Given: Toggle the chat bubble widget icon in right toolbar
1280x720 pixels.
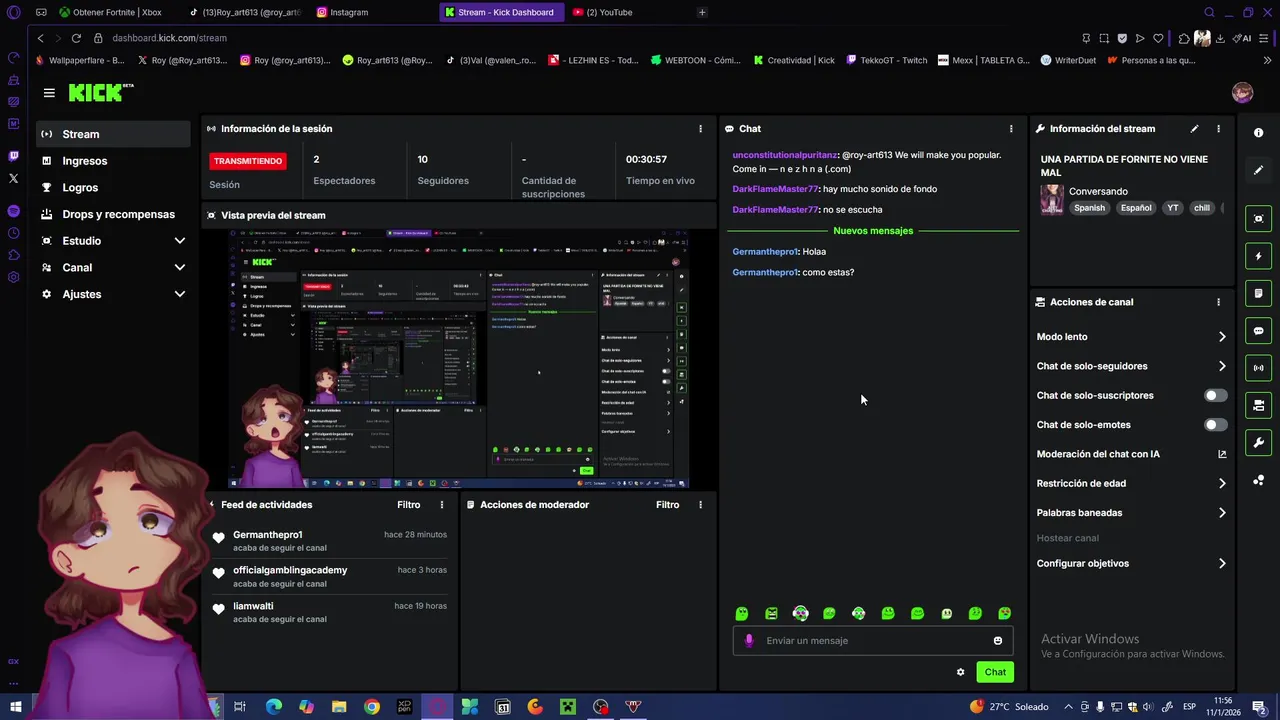Looking at the screenshot, I should [x=1258, y=331].
